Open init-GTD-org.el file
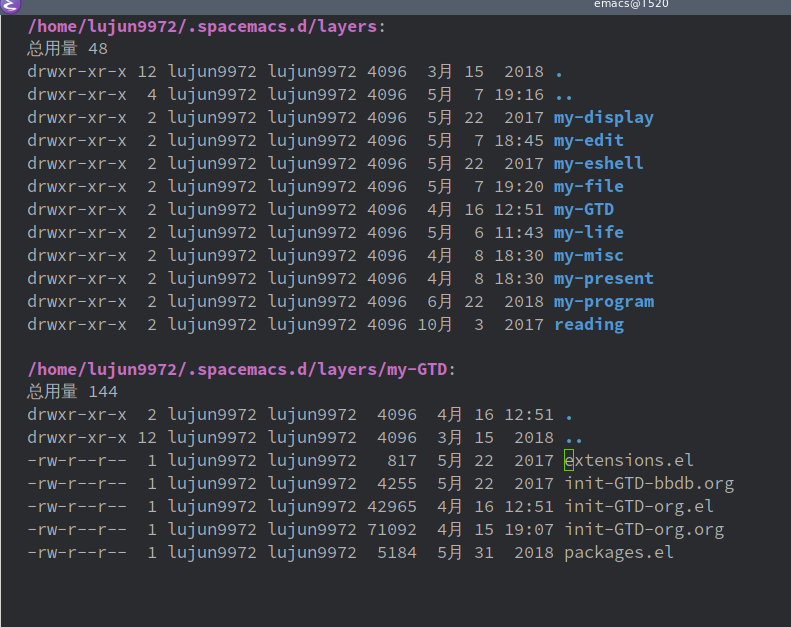791x627 pixels. point(638,507)
